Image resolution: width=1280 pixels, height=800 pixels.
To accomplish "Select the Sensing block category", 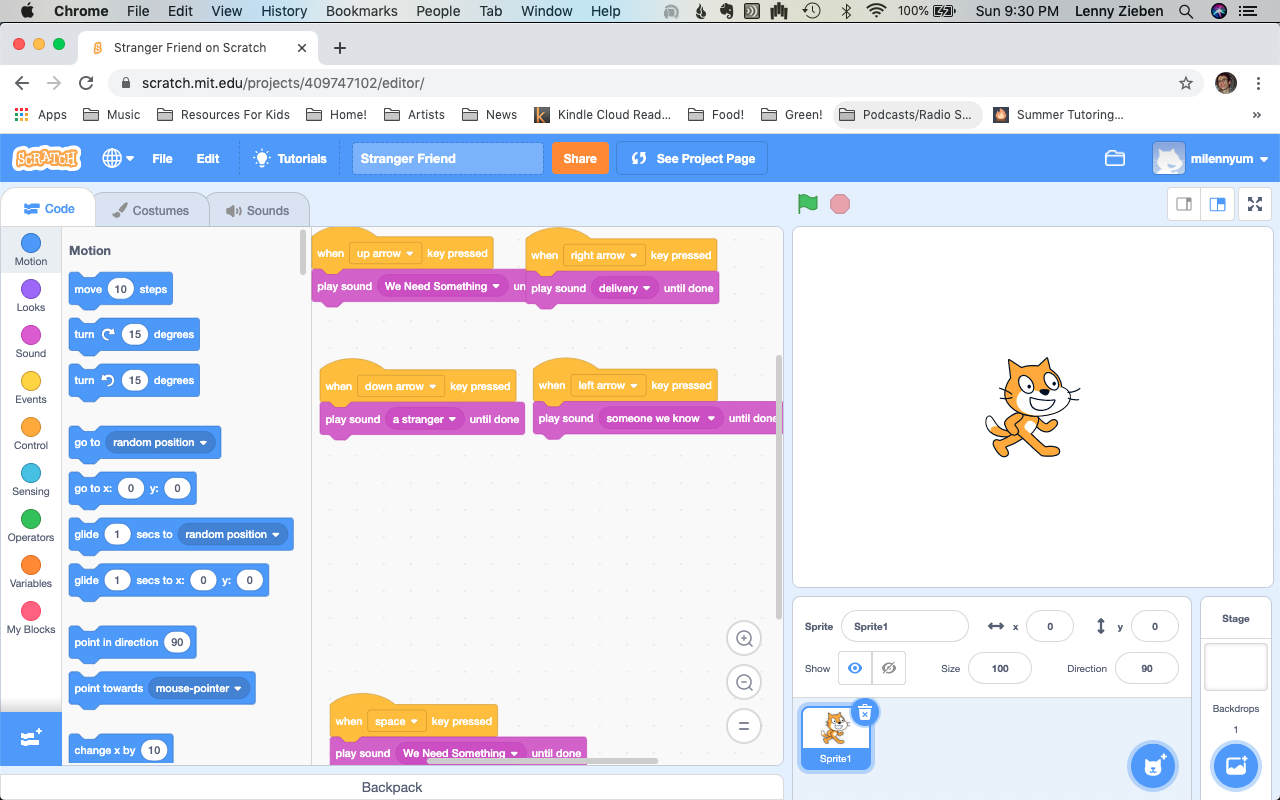I will point(31,479).
